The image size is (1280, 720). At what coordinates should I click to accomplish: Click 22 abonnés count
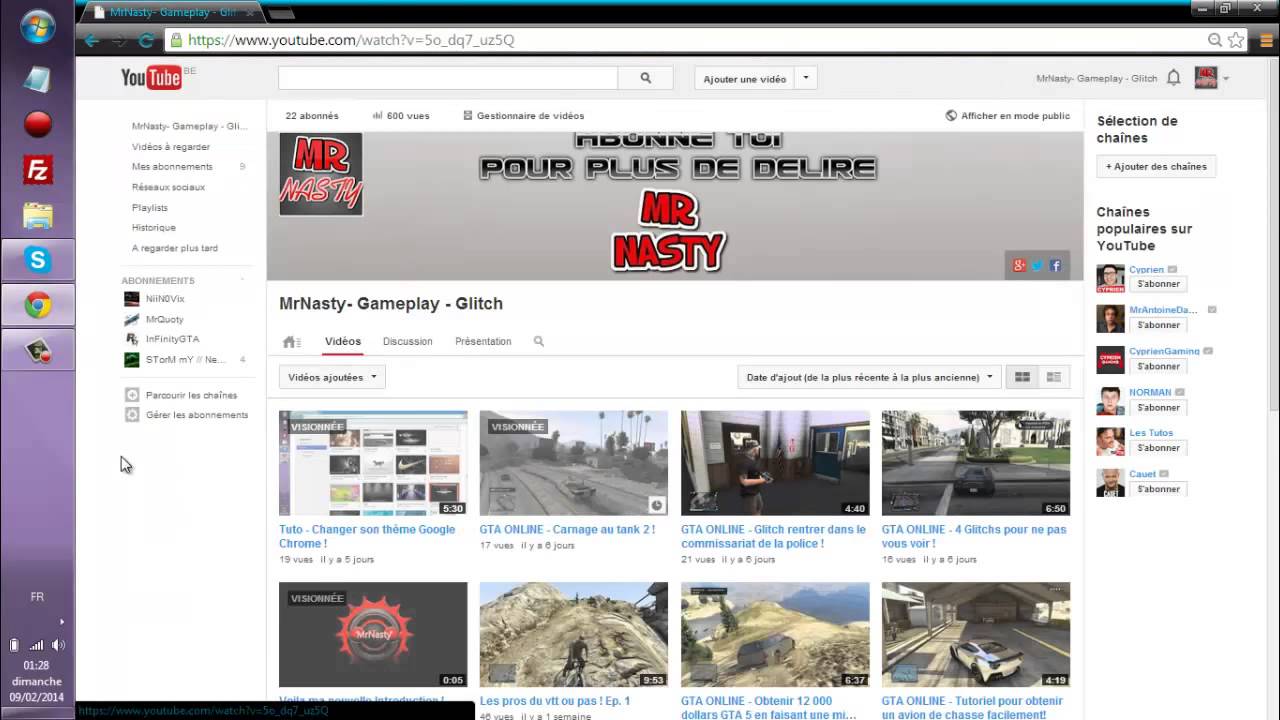[x=312, y=116]
